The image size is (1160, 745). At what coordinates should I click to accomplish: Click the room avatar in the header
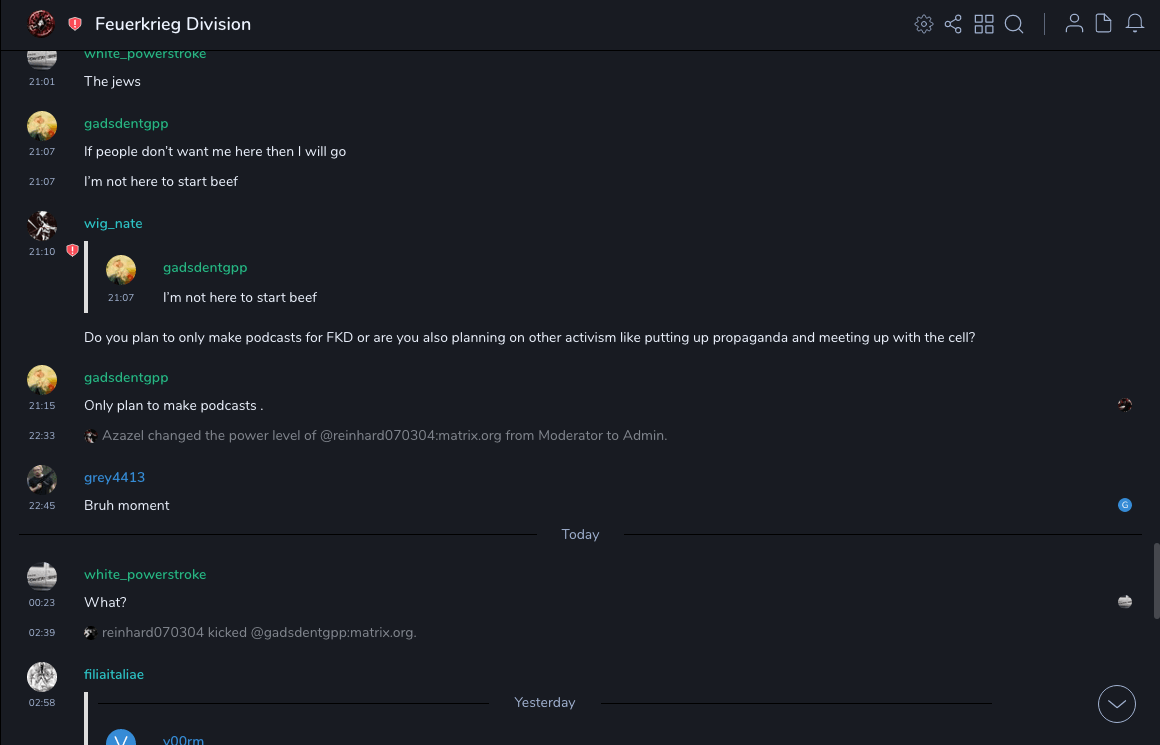[x=41, y=24]
